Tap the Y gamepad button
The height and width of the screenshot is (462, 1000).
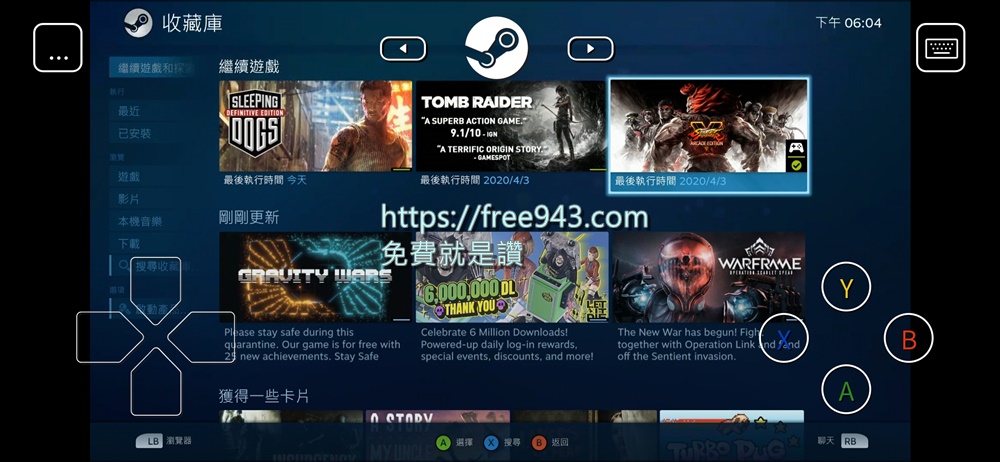pyautogui.click(x=846, y=287)
